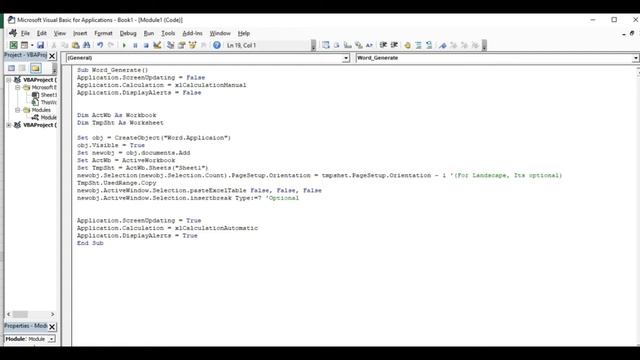Click the 'TmpSht.UsedRange.Copy' code line
640x360 pixels.
coord(116,183)
